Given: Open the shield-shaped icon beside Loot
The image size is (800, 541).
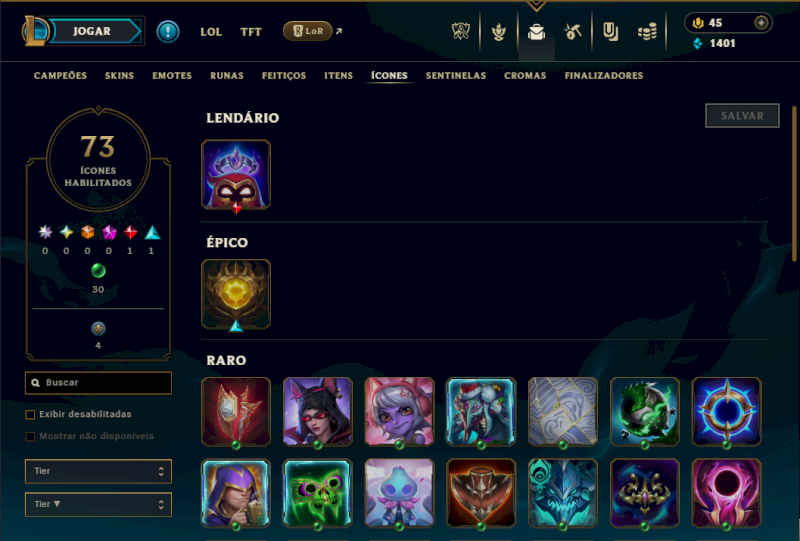Looking at the screenshot, I should click(610, 32).
